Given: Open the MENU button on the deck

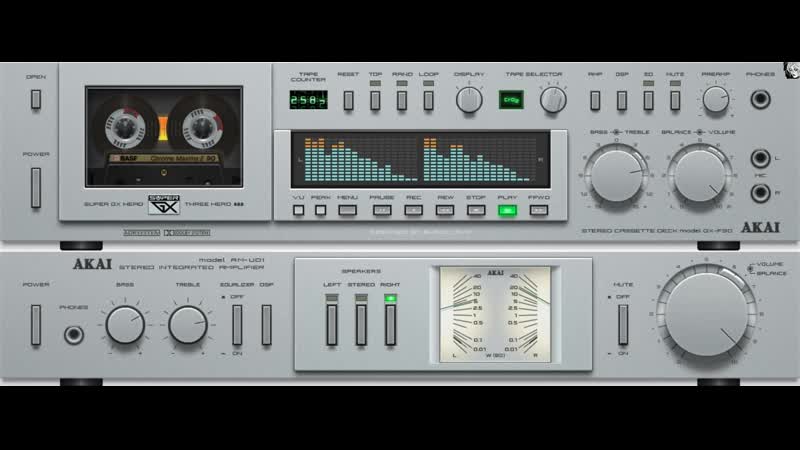Looking at the screenshot, I should coord(347,210).
